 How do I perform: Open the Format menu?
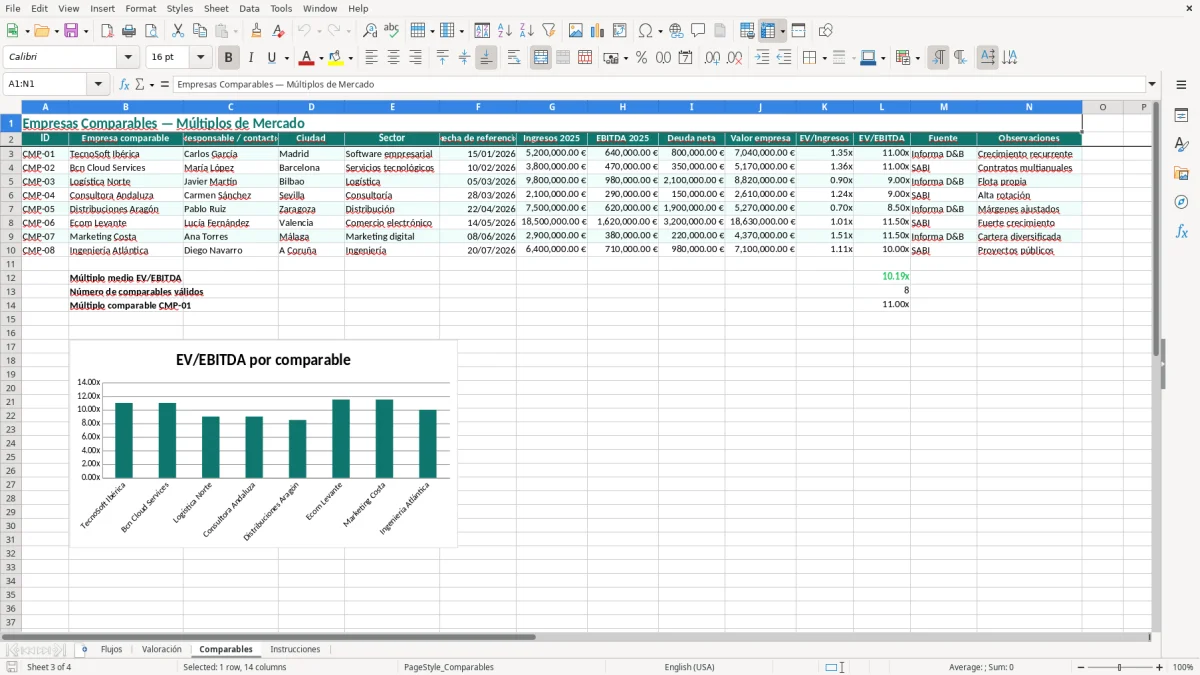coord(140,8)
